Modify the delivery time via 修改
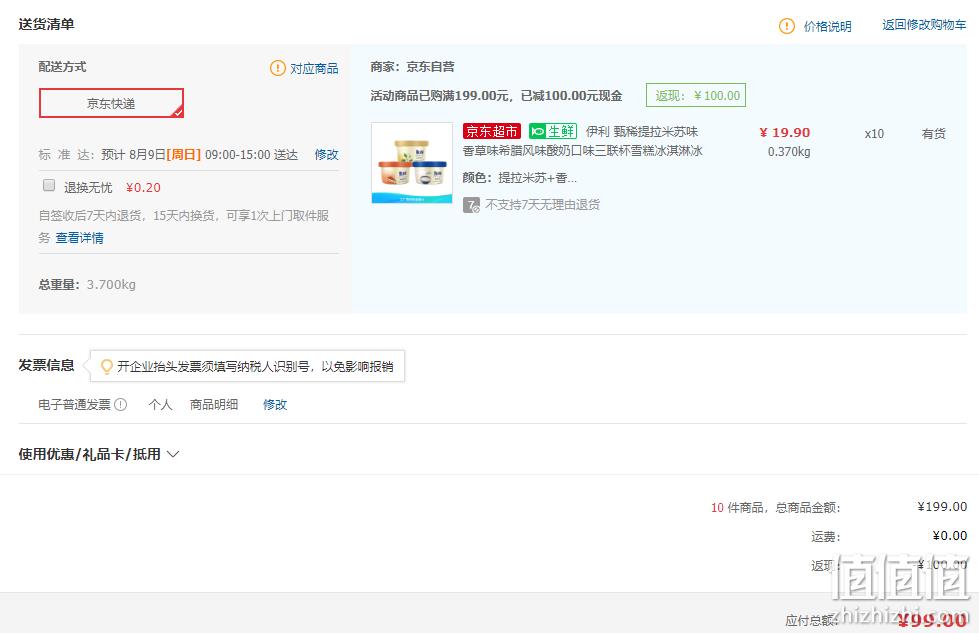Screen dimensions: 979x633 point(327,154)
